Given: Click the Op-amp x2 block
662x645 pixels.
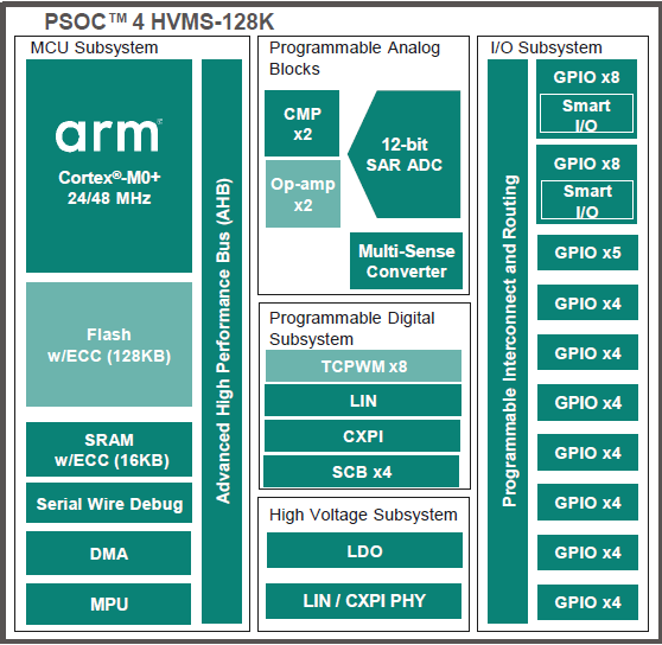Looking at the screenshot, I should click(303, 194).
